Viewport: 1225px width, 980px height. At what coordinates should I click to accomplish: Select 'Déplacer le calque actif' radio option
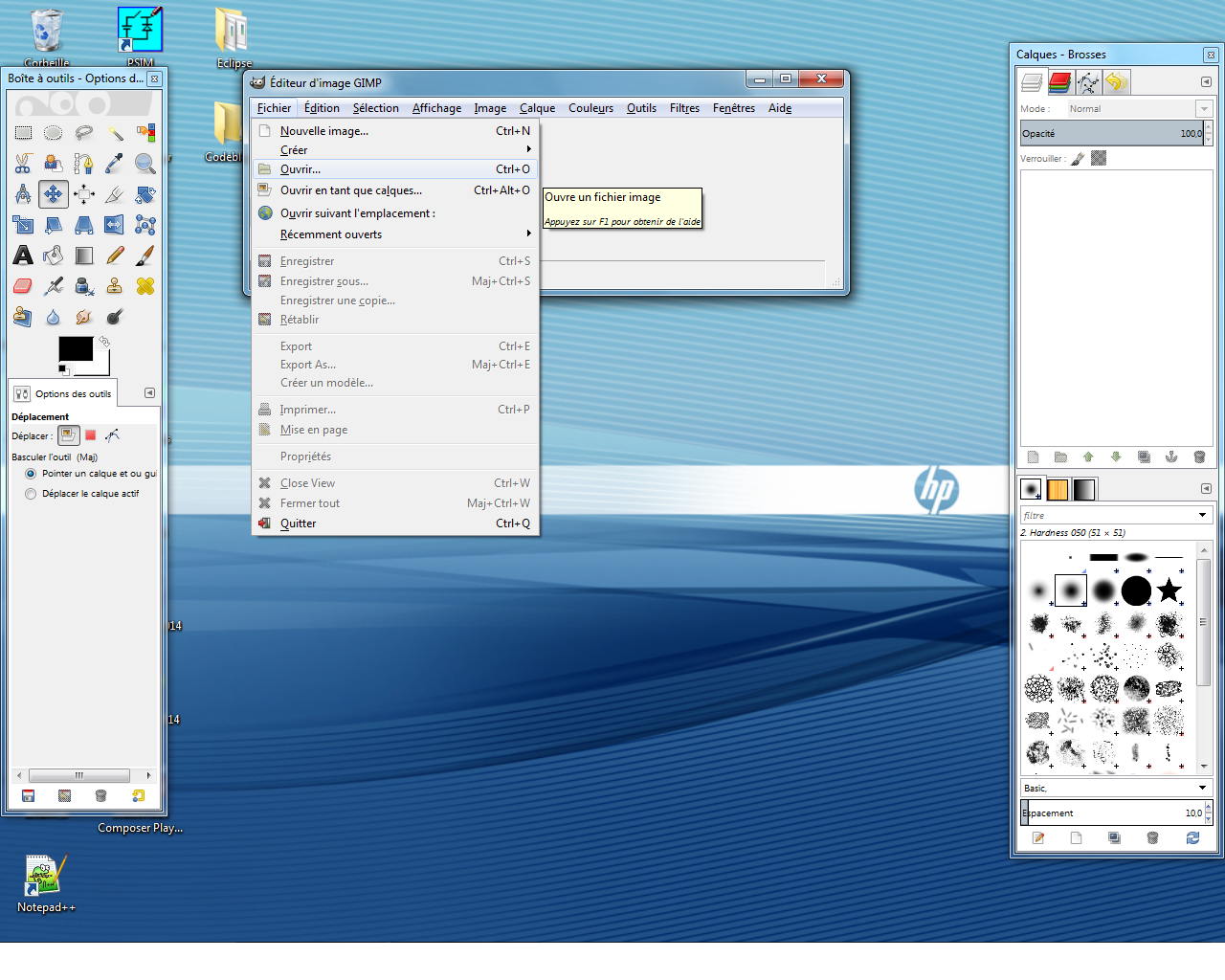tap(31, 494)
